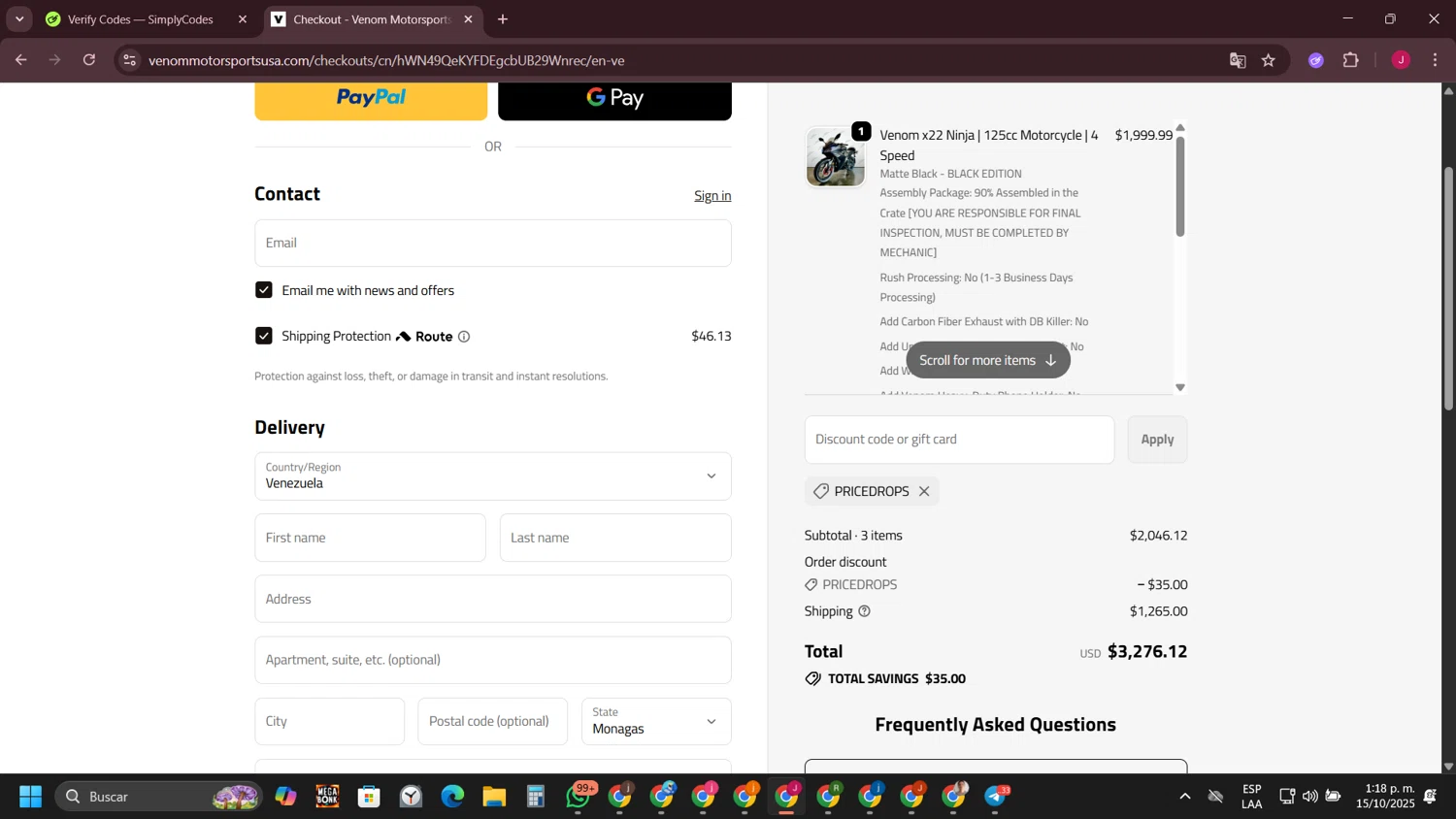This screenshot has height=819, width=1456.
Task: Close the Verify Codes SimplyCodes tab
Action: tap(243, 19)
